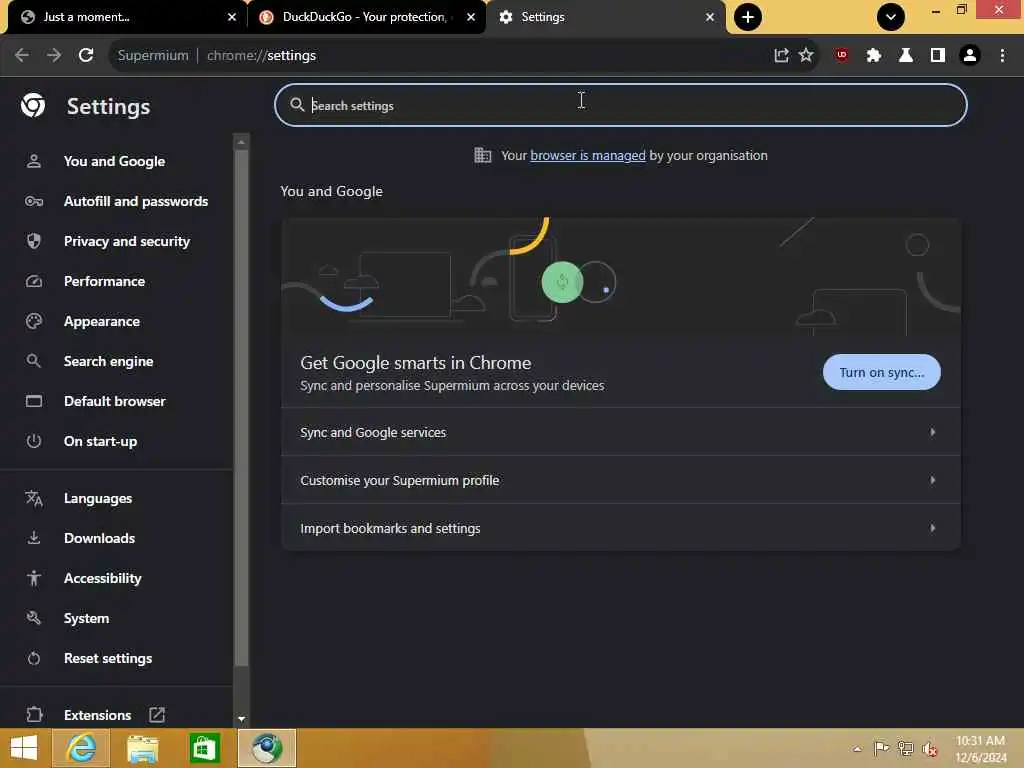
Task: Open the Chrome Labs flask icon
Action: click(906, 56)
